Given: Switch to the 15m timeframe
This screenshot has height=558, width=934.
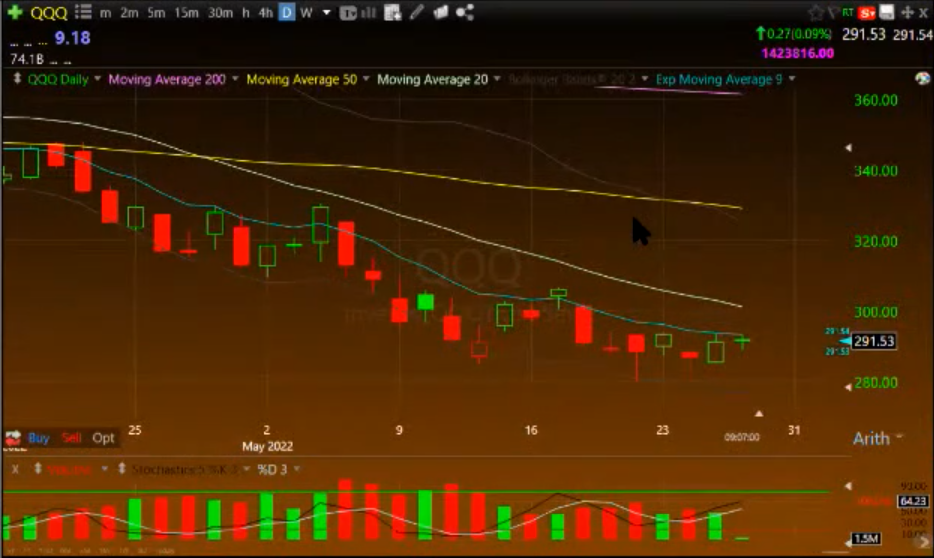Looking at the screenshot, I should 186,13.
